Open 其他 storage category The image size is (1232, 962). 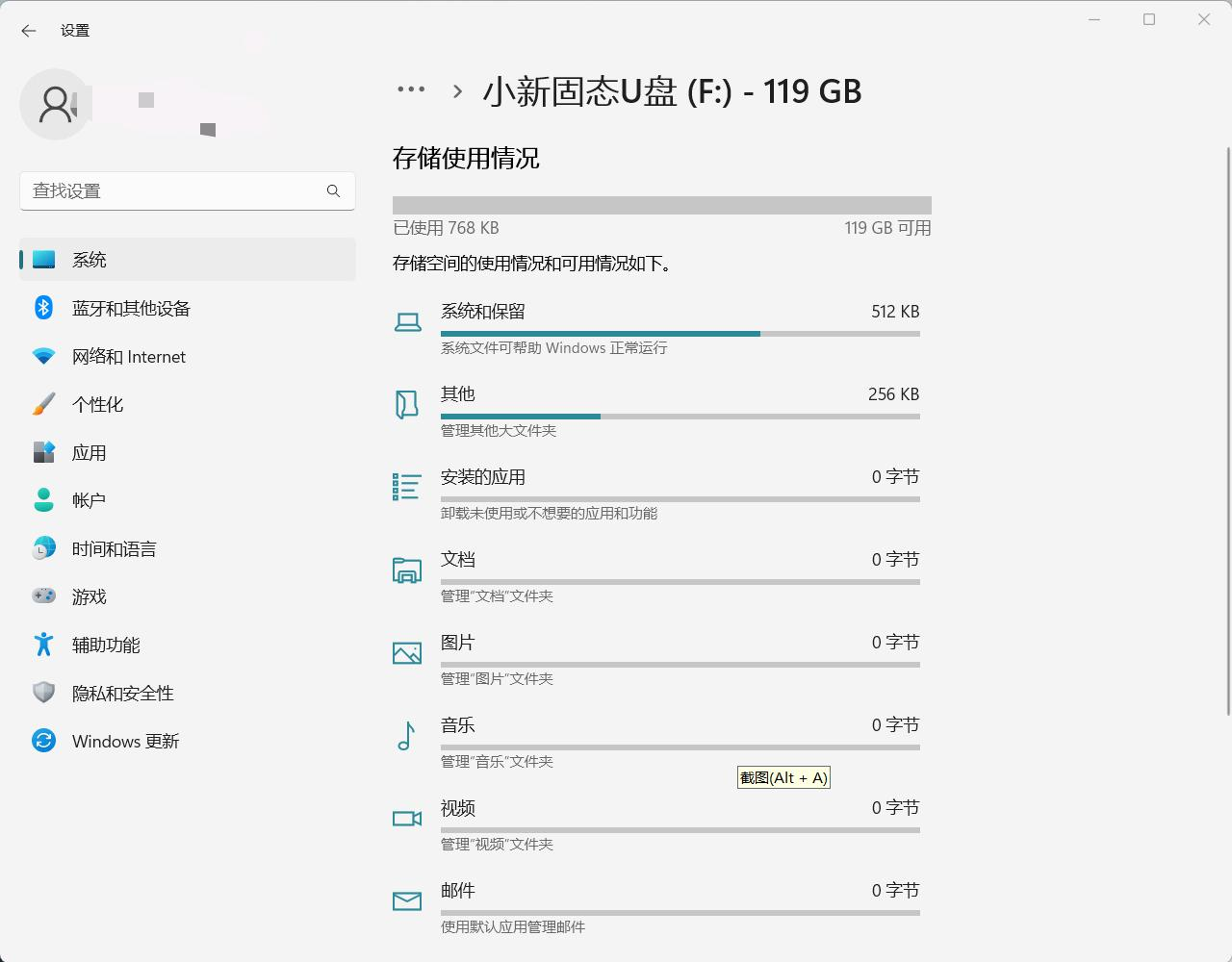pyautogui.click(x=656, y=412)
